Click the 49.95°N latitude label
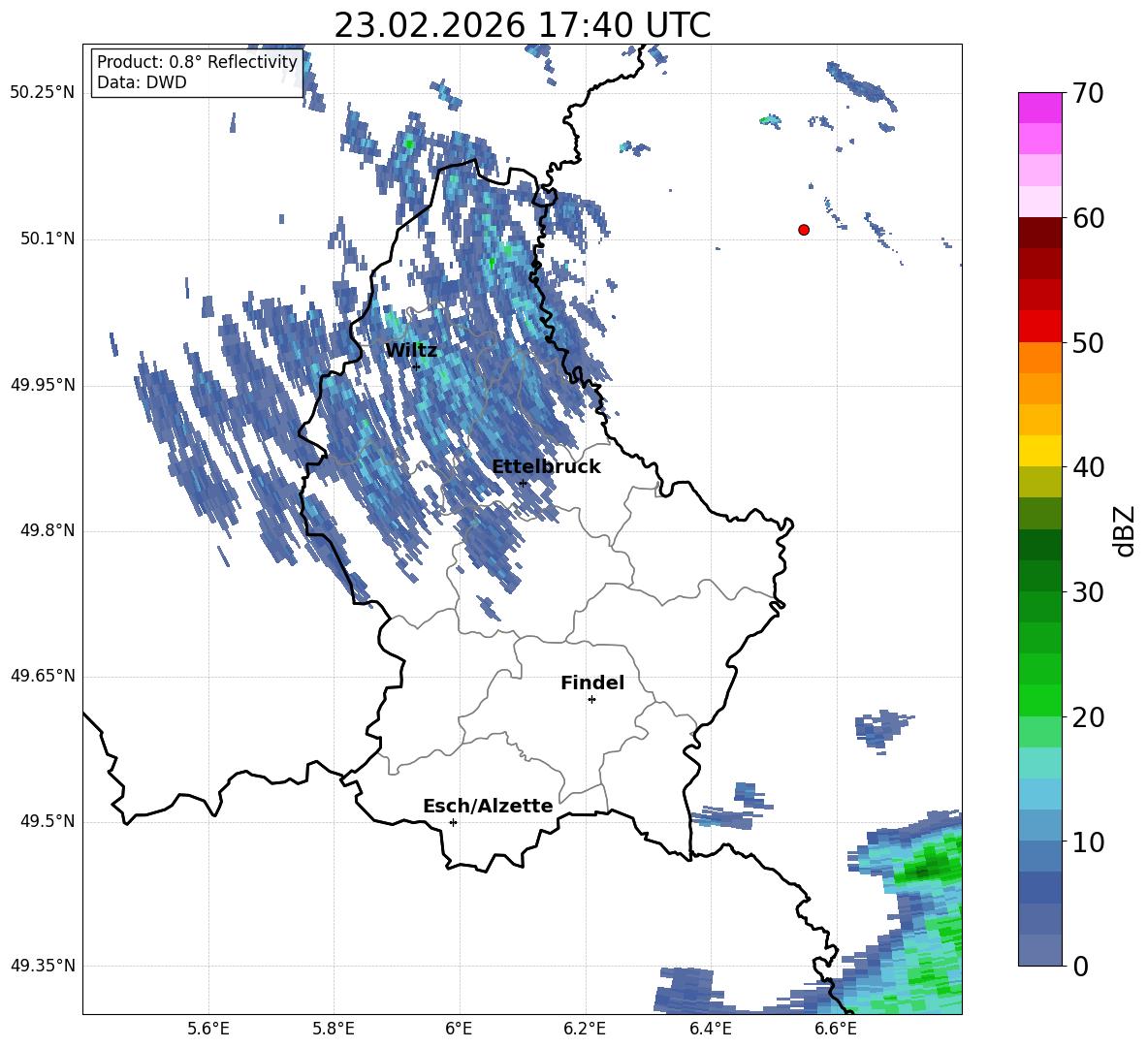This screenshot has height=1048, width=1148. pyautogui.click(x=43, y=384)
